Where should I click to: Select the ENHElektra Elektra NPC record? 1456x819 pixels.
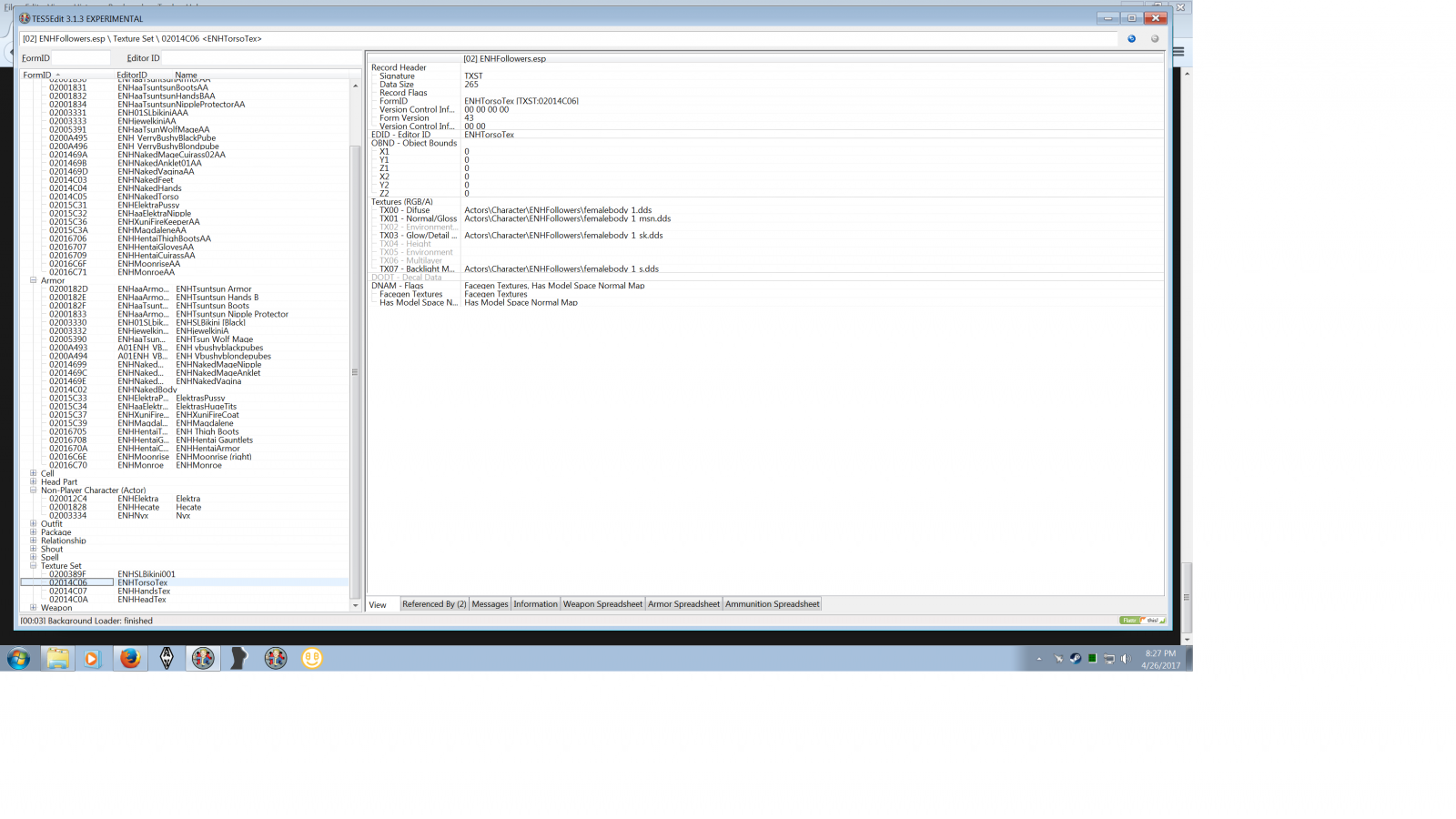coord(184,499)
